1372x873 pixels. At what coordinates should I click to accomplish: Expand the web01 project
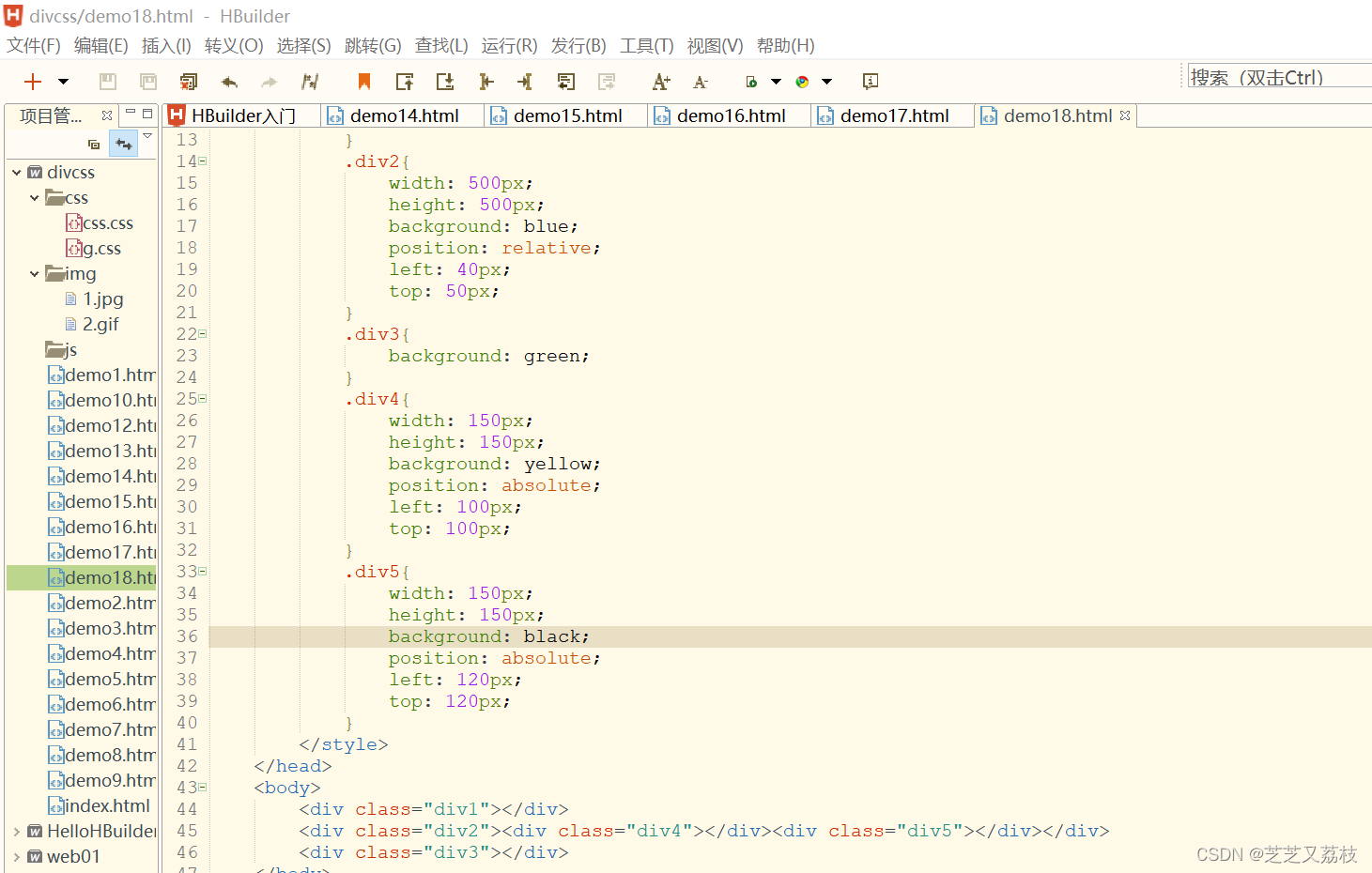tap(17, 857)
